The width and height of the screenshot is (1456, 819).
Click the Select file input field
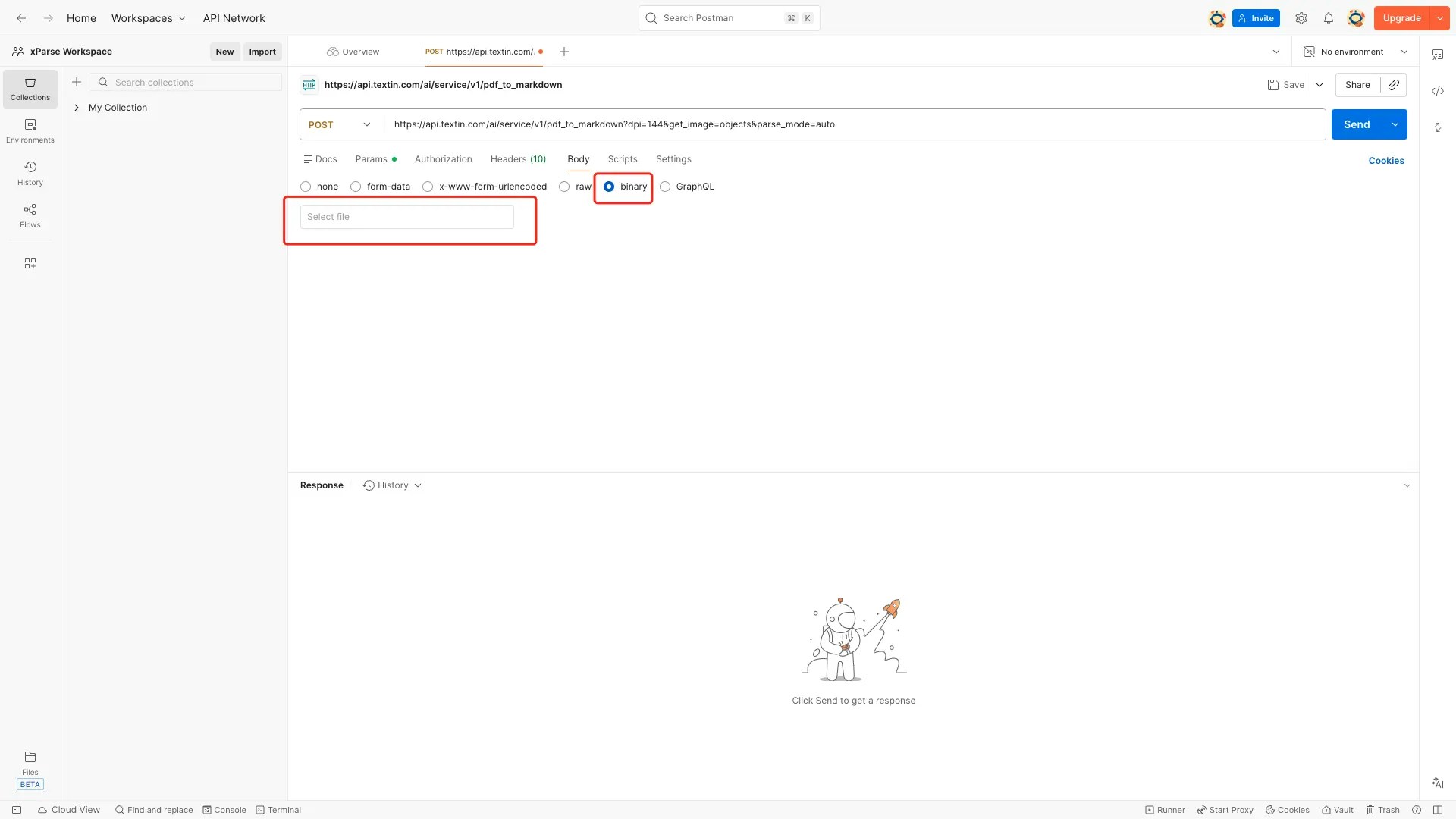[407, 217]
